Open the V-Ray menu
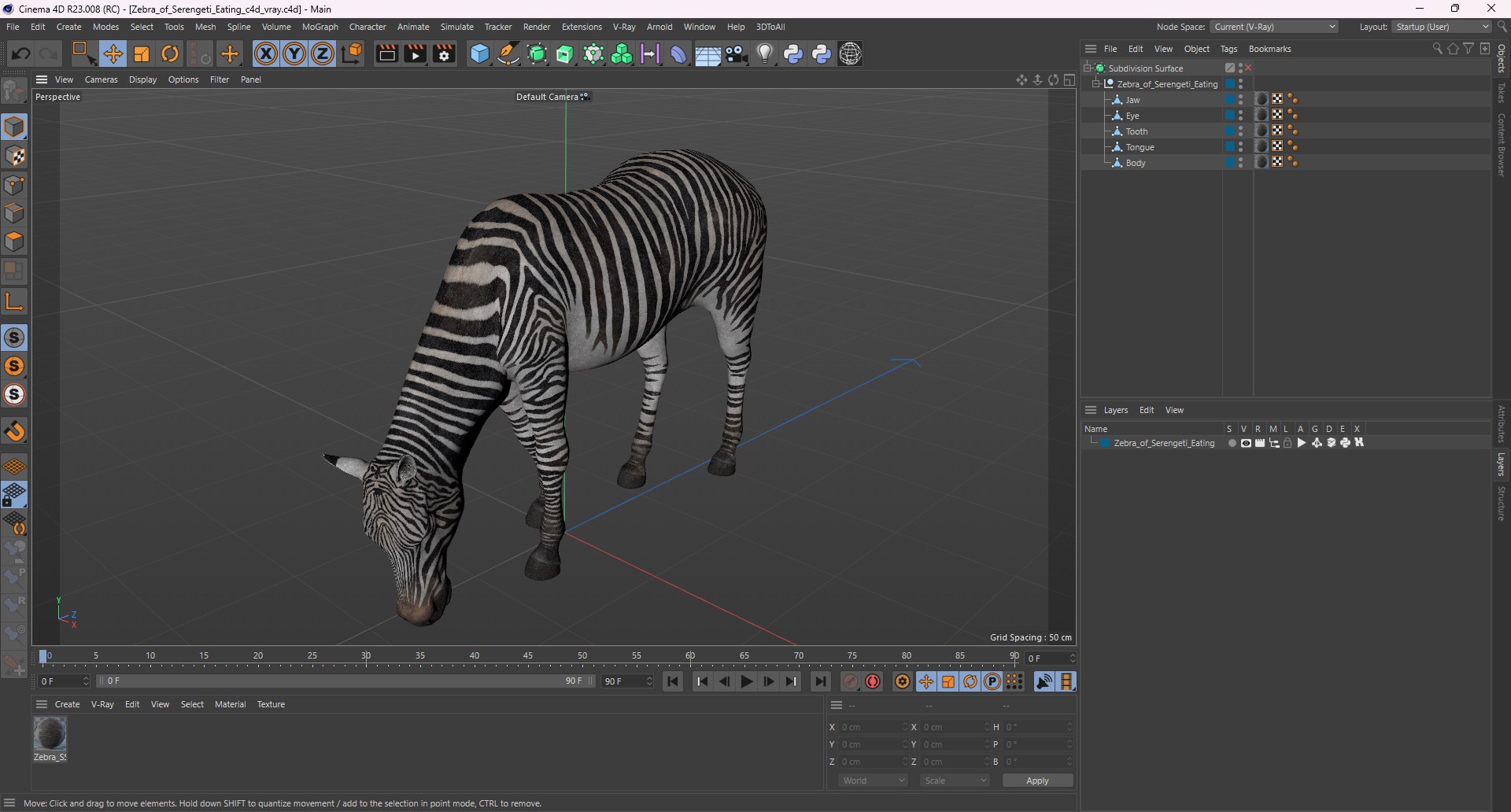This screenshot has width=1511, height=812. [x=624, y=27]
